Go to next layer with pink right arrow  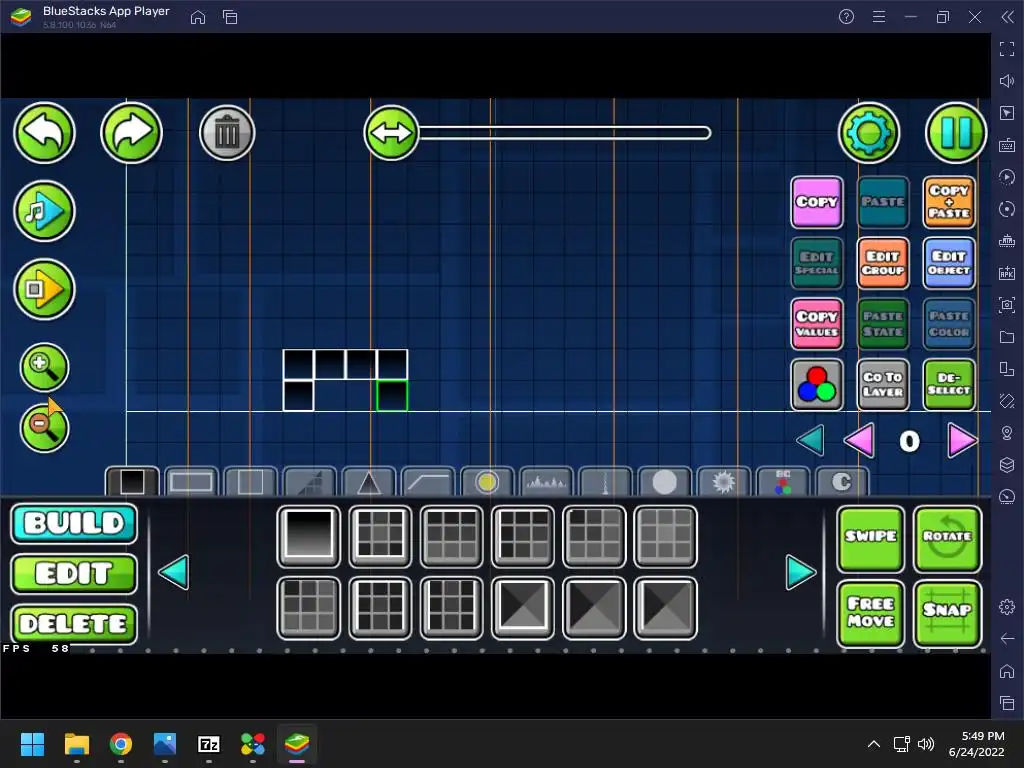tap(962, 441)
